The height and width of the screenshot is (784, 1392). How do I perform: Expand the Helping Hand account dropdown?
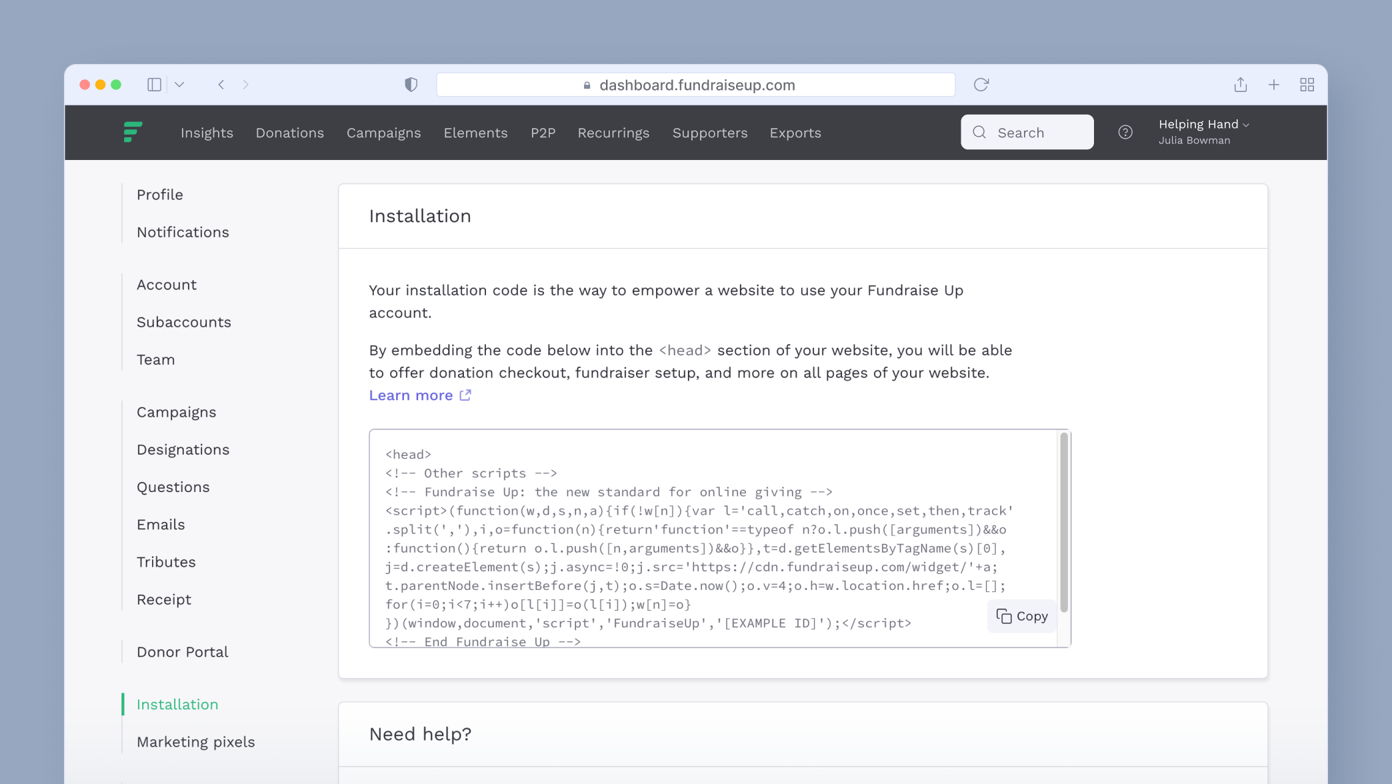click(x=1203, y=124)
